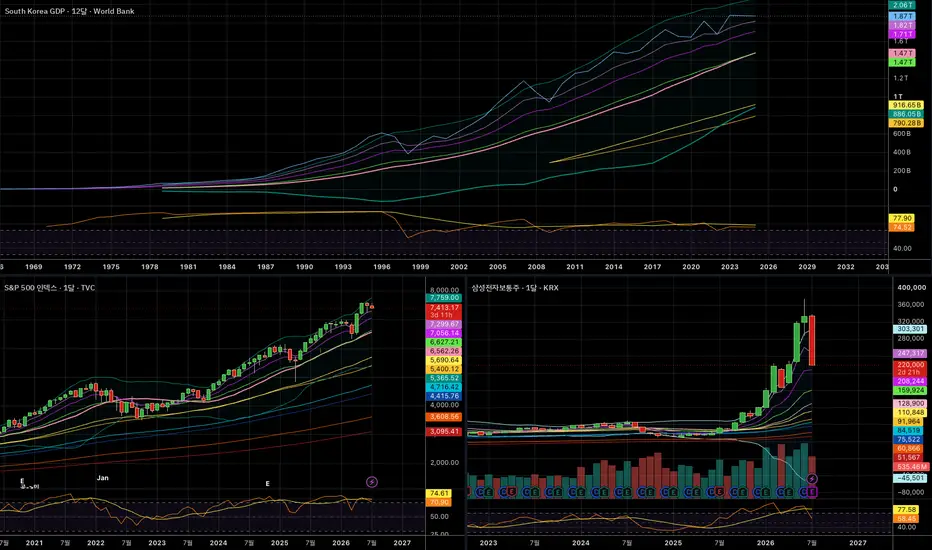Open the red E earnings marker near mid-2025
The image size is (932, 550).
(719, 492)
